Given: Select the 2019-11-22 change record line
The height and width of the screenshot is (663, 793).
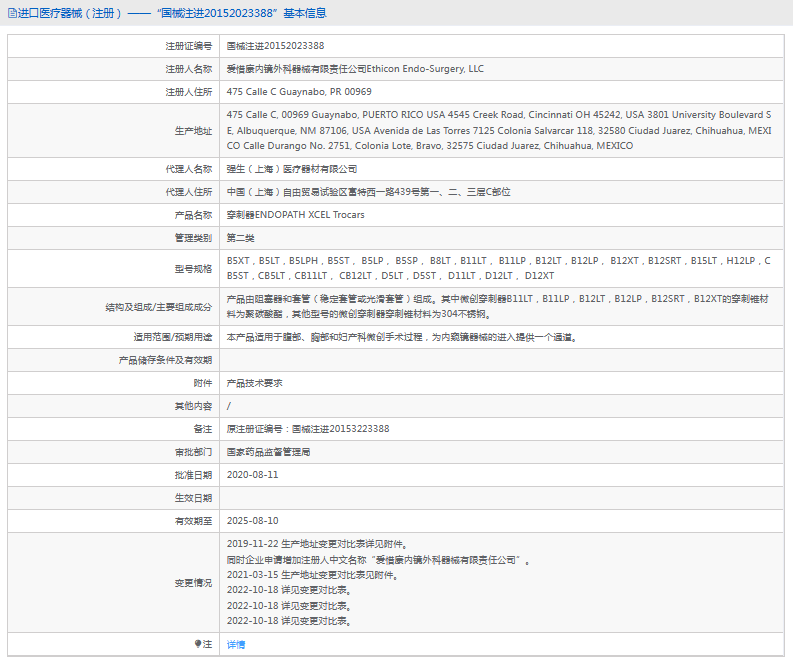Looking at the screenshot, I should [x=317, y=544].
